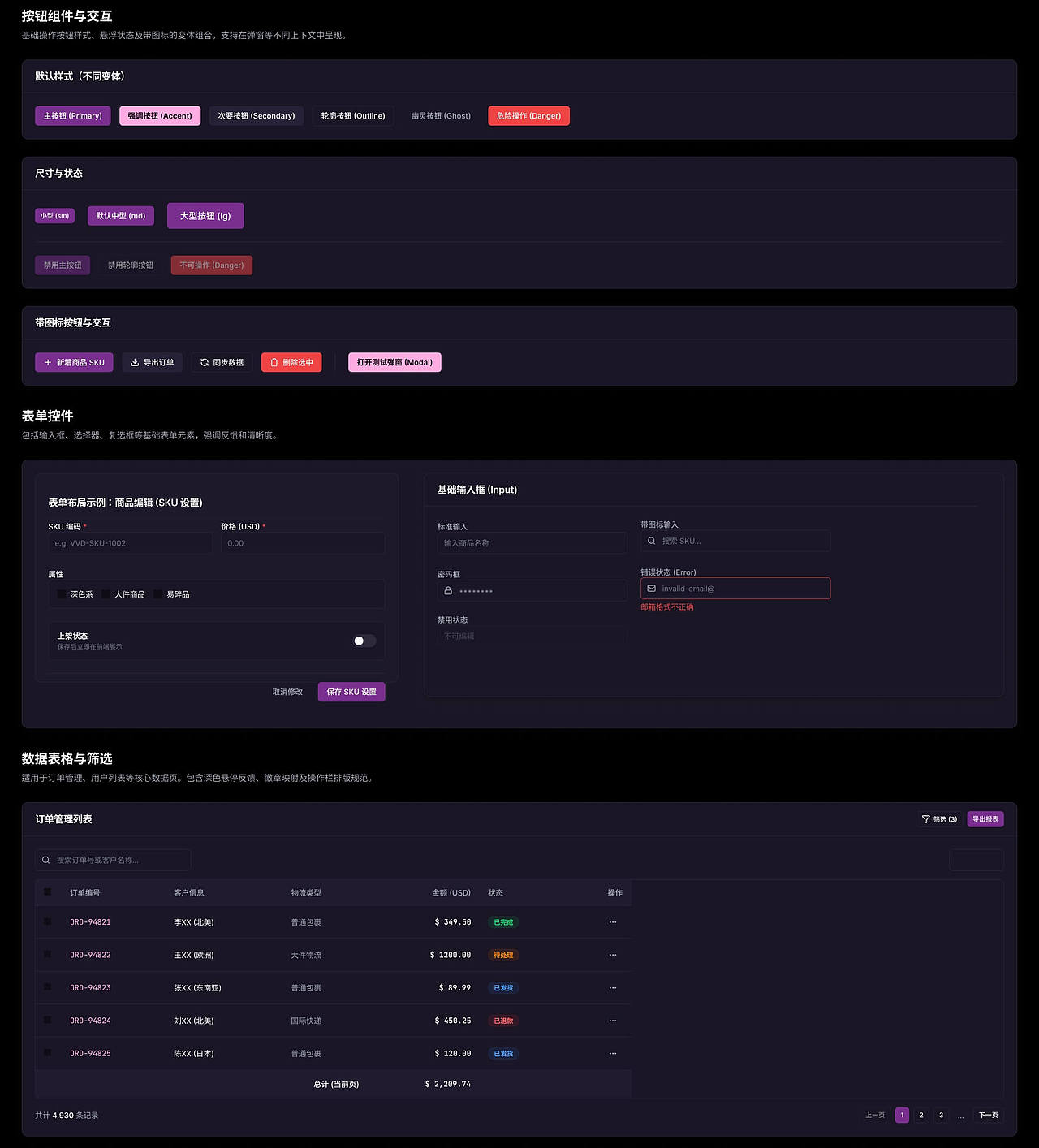
Task: Click the 订单编号 column header
Action: point(85,893)
